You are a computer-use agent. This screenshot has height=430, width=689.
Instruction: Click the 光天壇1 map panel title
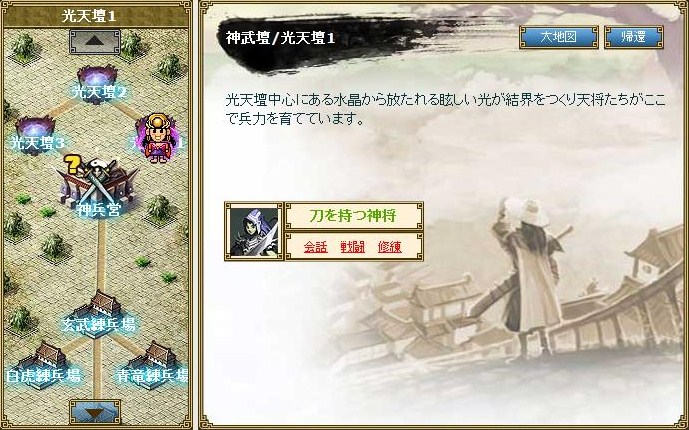click(89, 17)
